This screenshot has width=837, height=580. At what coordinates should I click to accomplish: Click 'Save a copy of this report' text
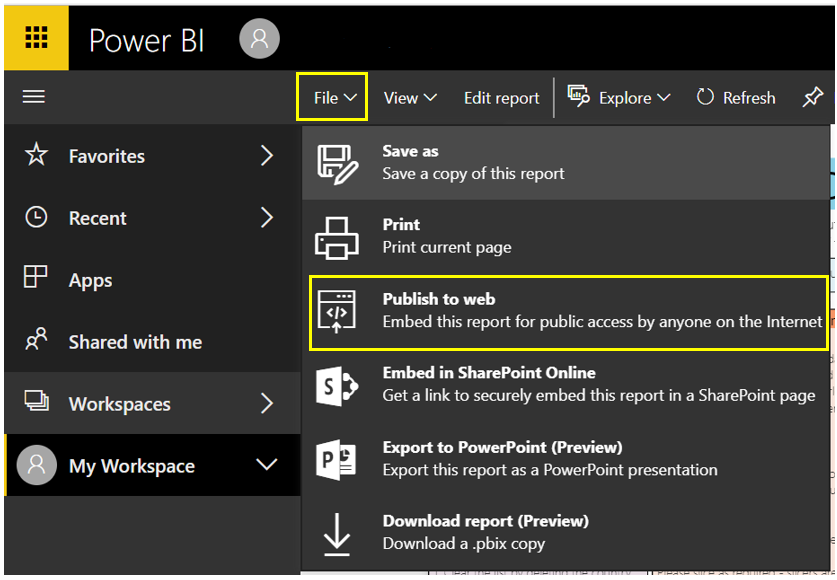tap(473, 174)
